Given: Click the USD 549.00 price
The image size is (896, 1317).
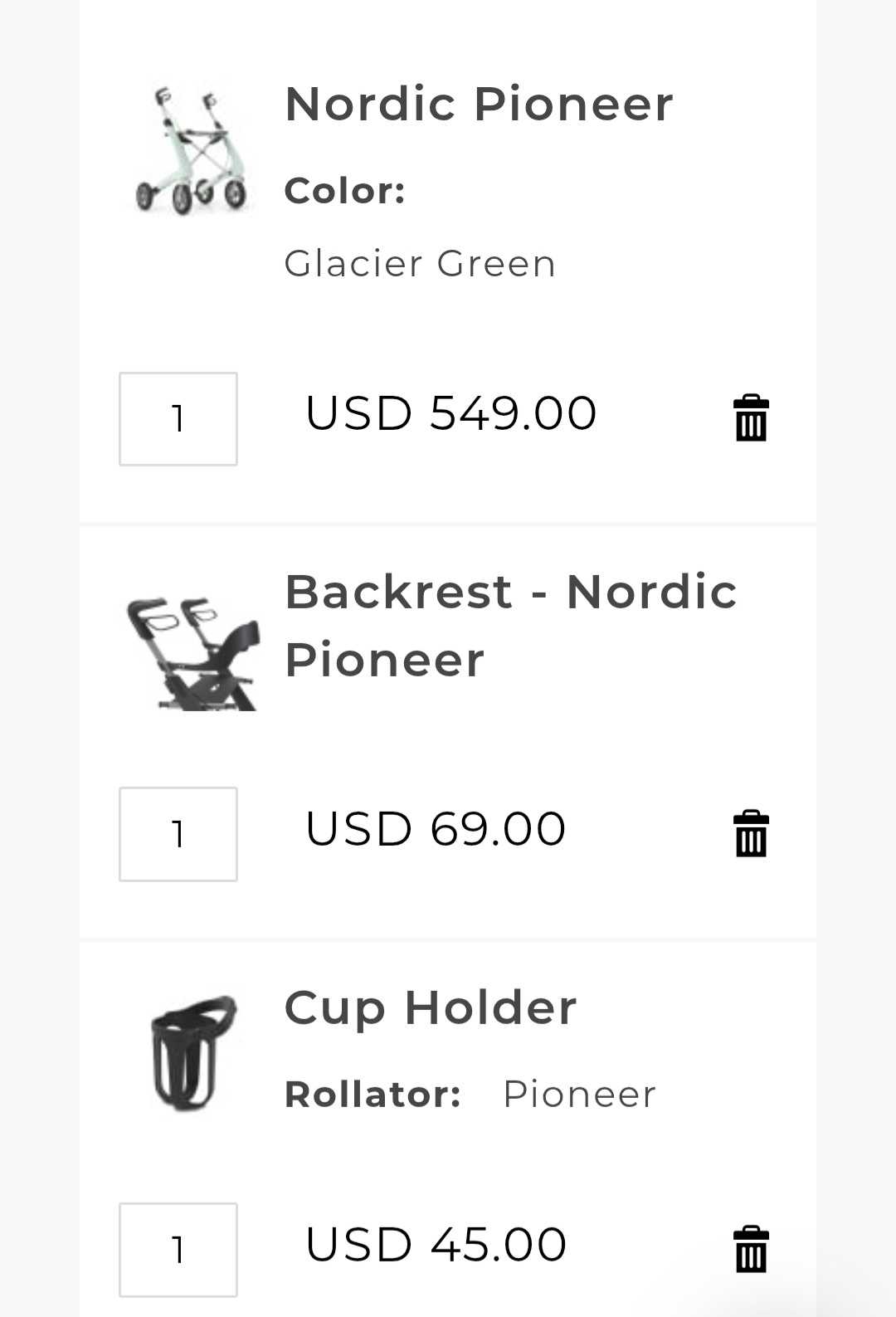Looking at the screenshot, I should click(x=450, y=413).
